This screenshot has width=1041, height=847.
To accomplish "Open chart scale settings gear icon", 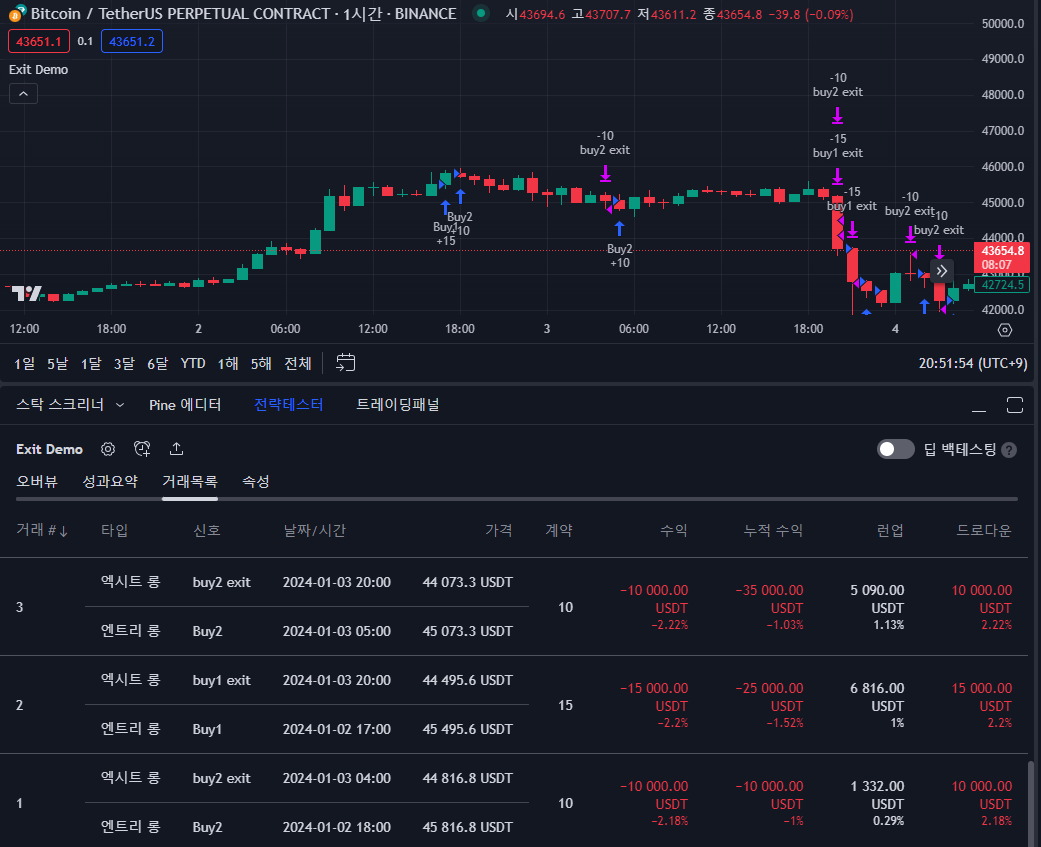I will coord(1004,330).
